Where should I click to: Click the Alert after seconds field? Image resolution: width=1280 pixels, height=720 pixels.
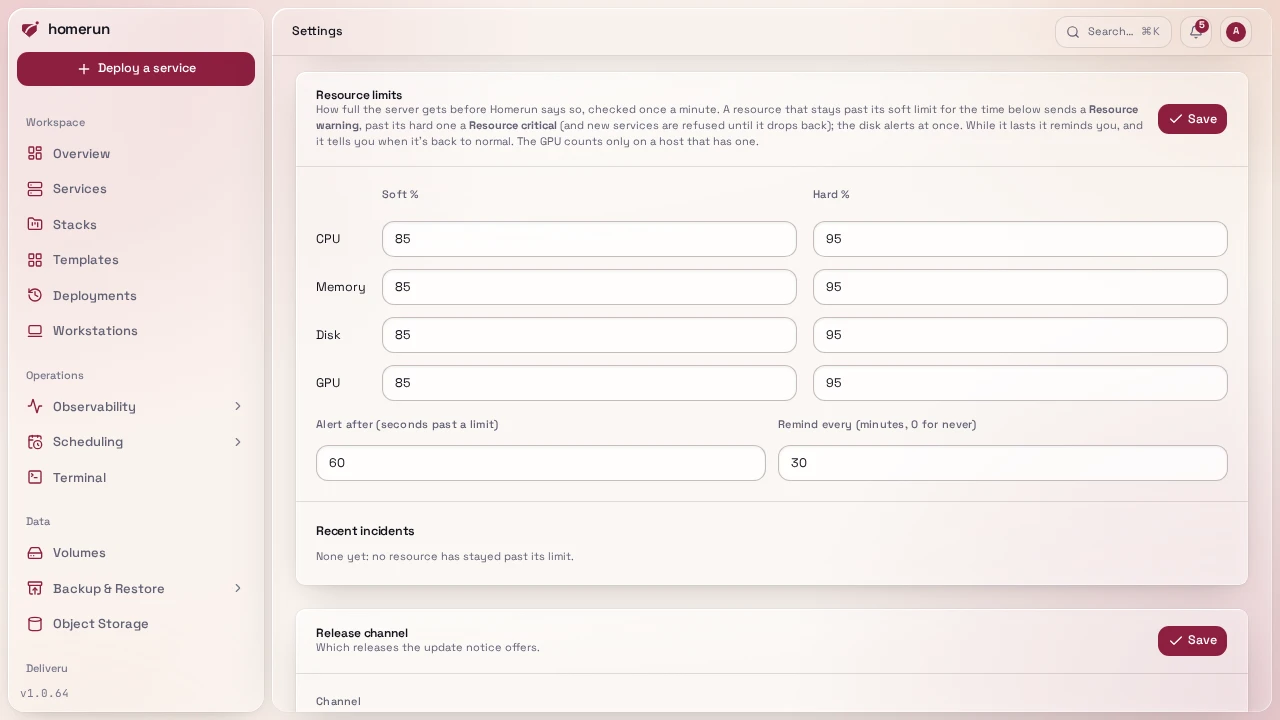[x=541, y=463]
